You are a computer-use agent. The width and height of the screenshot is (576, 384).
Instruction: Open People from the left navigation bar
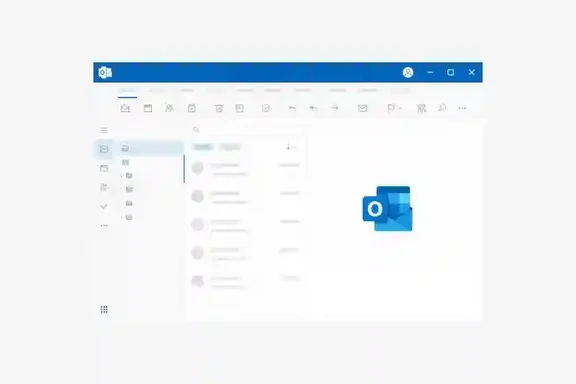coord(104,187)
